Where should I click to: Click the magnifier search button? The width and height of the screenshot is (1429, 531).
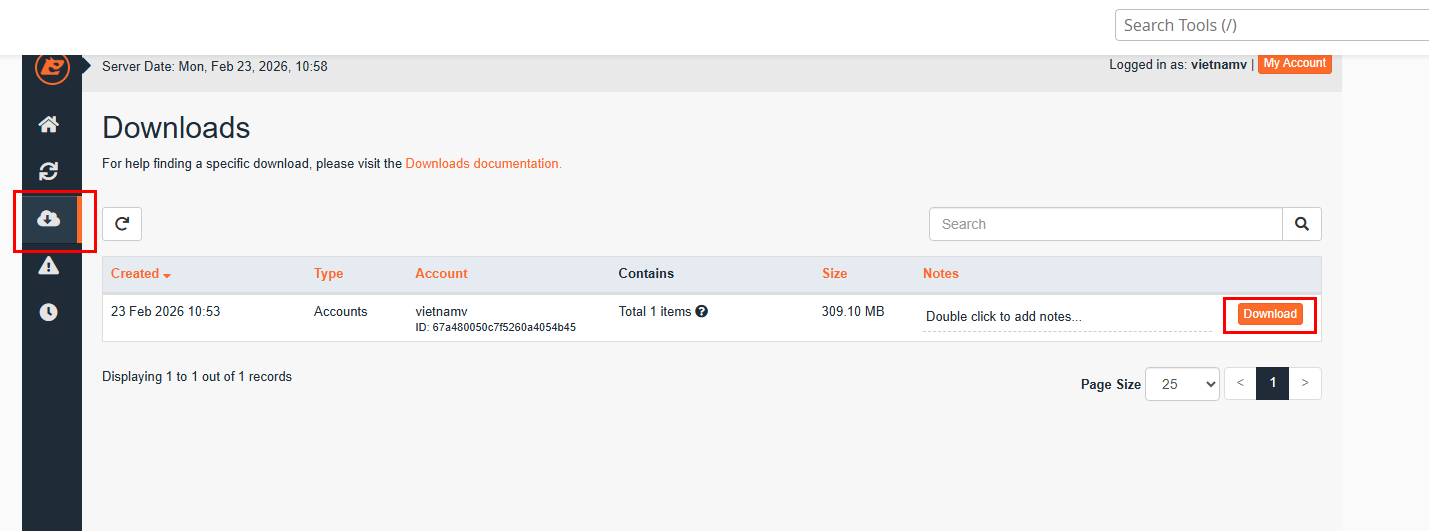[x=1302, y=224]
